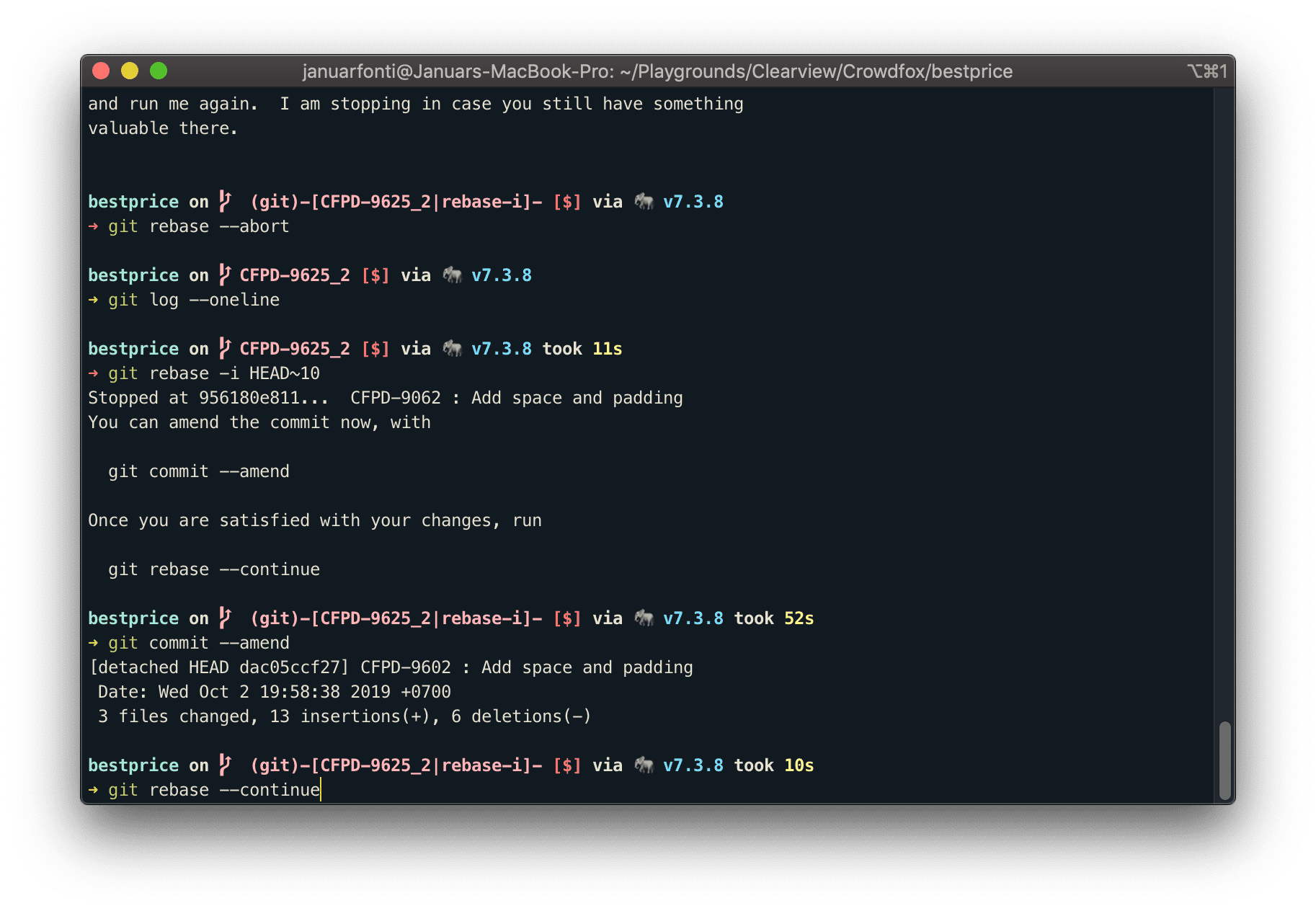
Task: Click the v7.3.8 version label
Action: click(693, 202)
